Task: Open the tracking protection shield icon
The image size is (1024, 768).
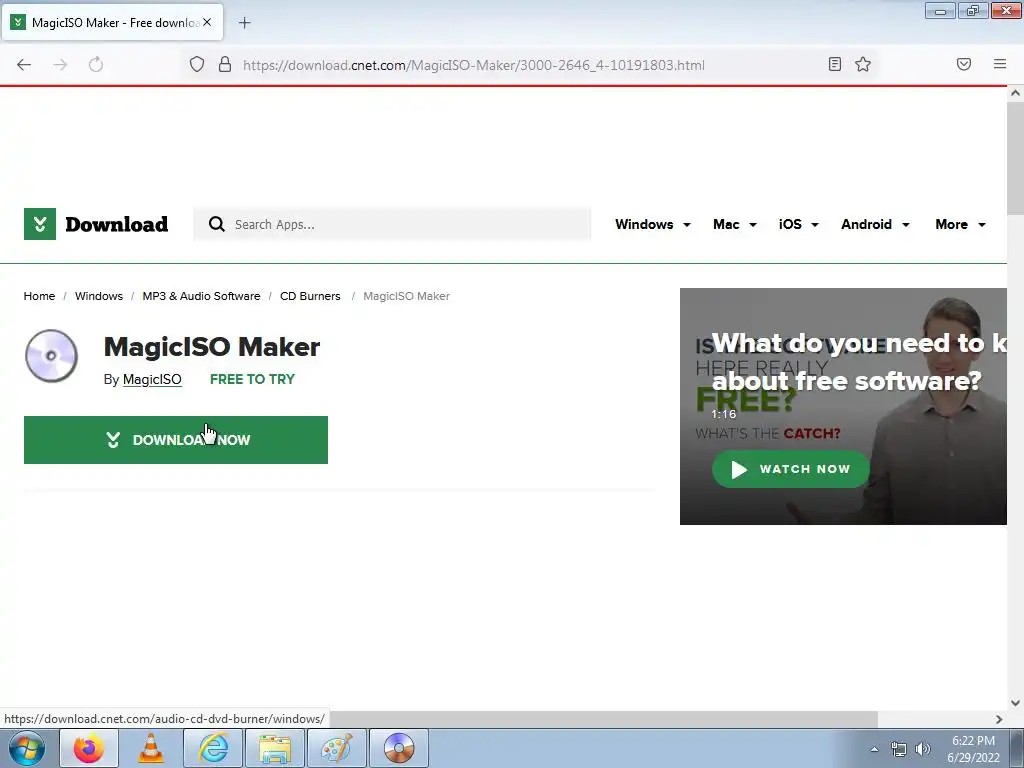Action: pyautogui.click(x=197, y=65)
